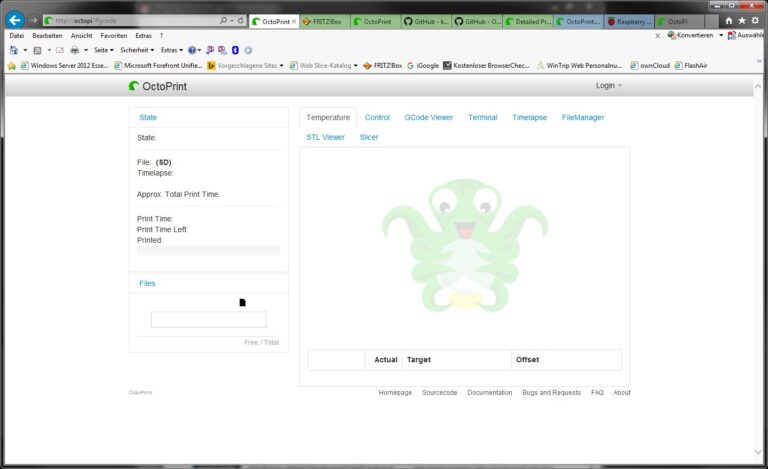
Task: Expand the home icon dropdown arrow
Action: point(25,50)
